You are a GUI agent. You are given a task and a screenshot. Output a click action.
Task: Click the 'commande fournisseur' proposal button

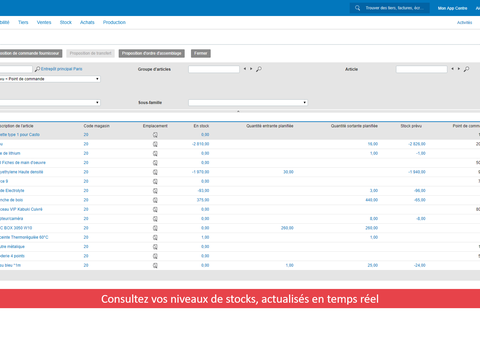click(x=31, y=53)
